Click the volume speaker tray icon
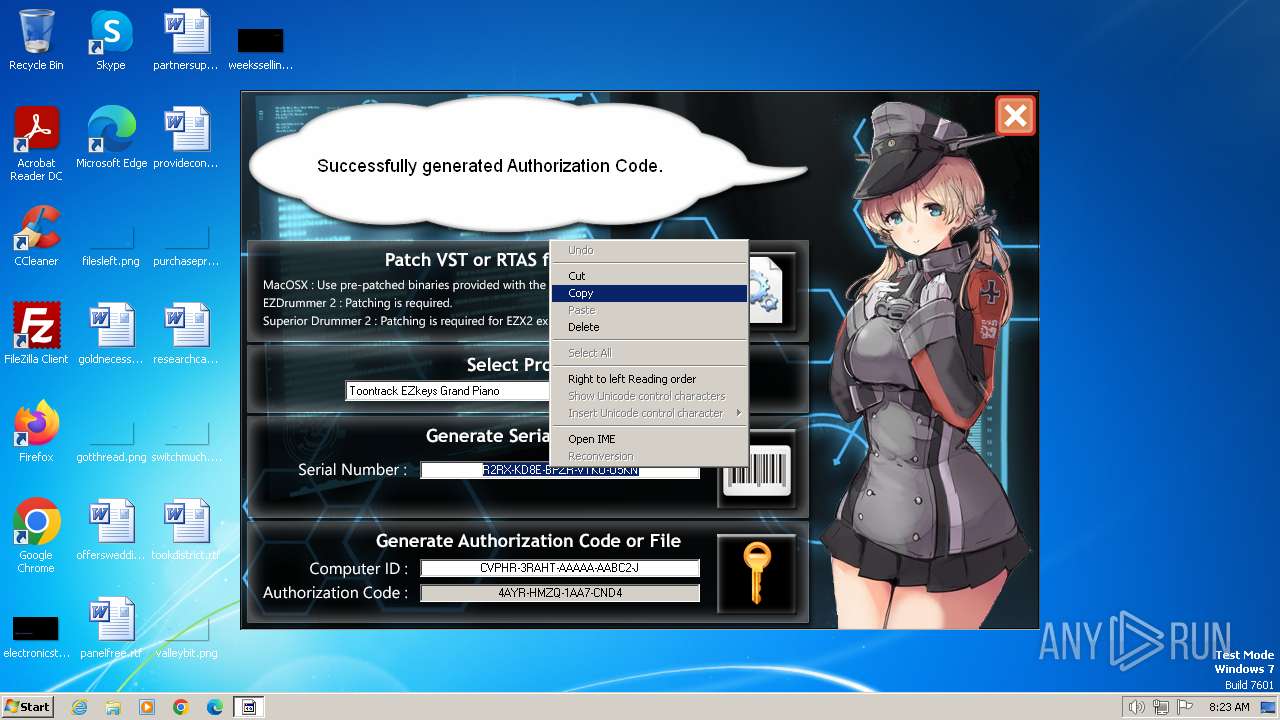This screenshot has height=720, width=1280. (x=1137, y=707)
